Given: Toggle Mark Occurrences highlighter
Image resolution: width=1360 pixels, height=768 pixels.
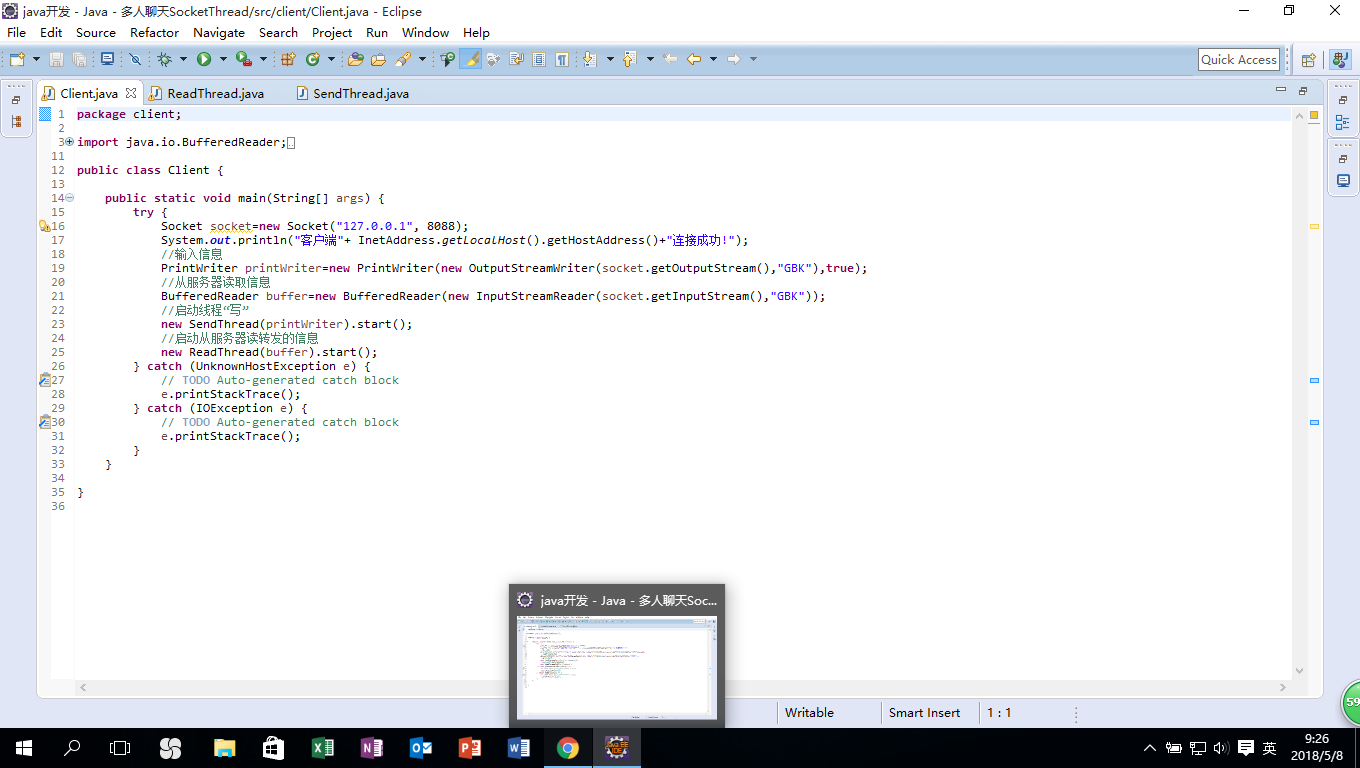Looking at the screenshot, I should coord(470,60).
